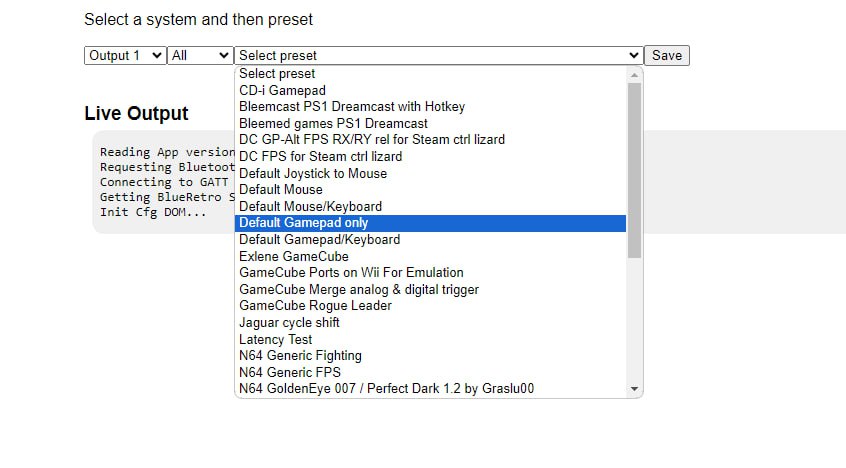Pick Bleemed games PS1 Dreamcast preset

(x=431, y=124)
